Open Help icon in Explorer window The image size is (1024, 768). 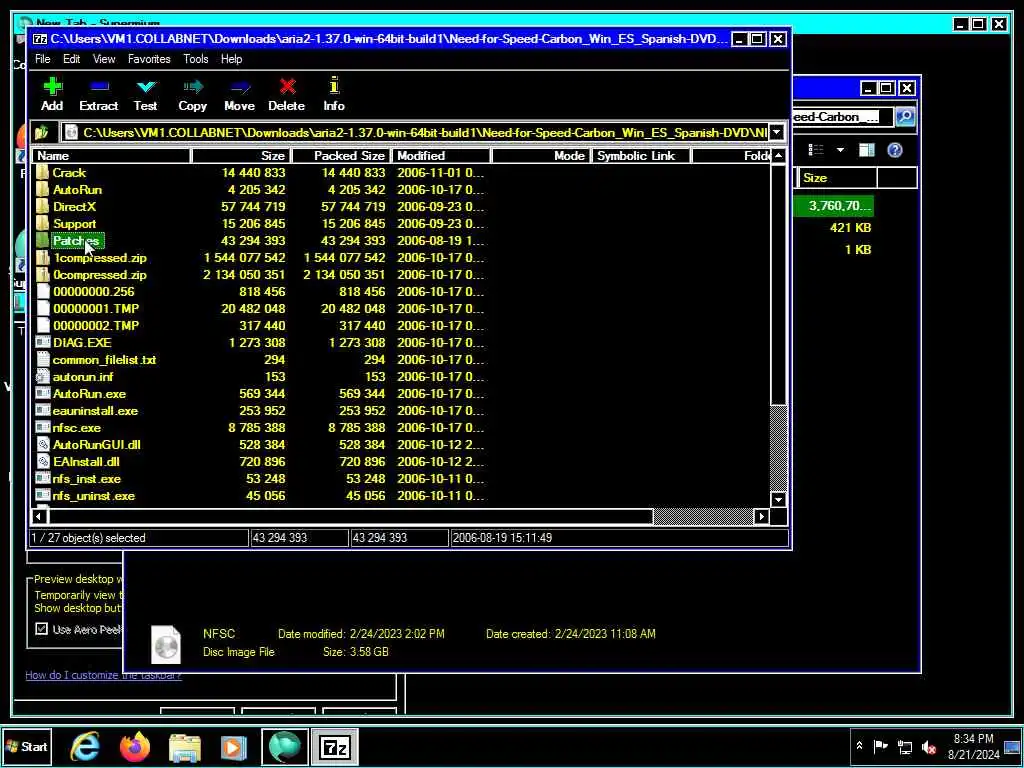pyautogui.click(x=895, y=150)
